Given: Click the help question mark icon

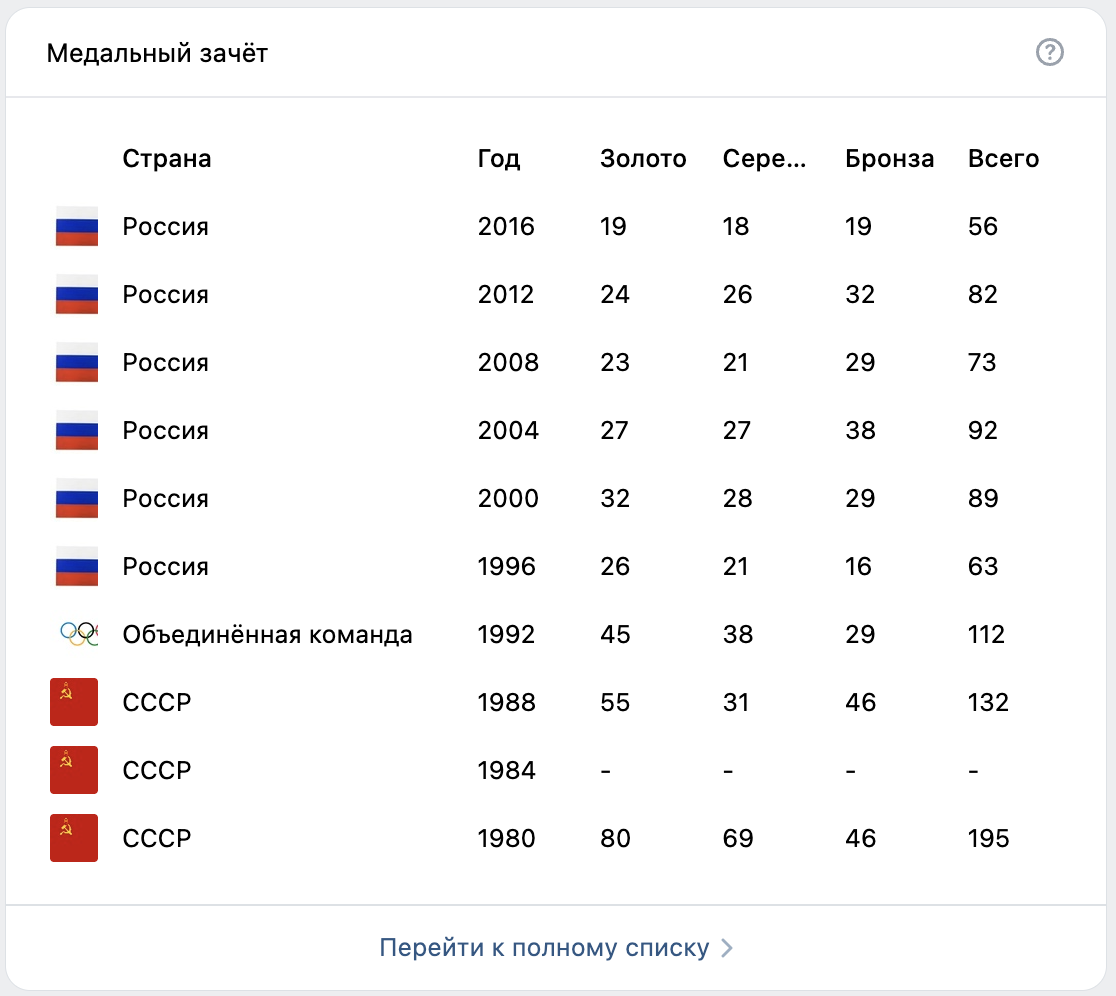Looking at the screenshot, I should pos(1049,53).
